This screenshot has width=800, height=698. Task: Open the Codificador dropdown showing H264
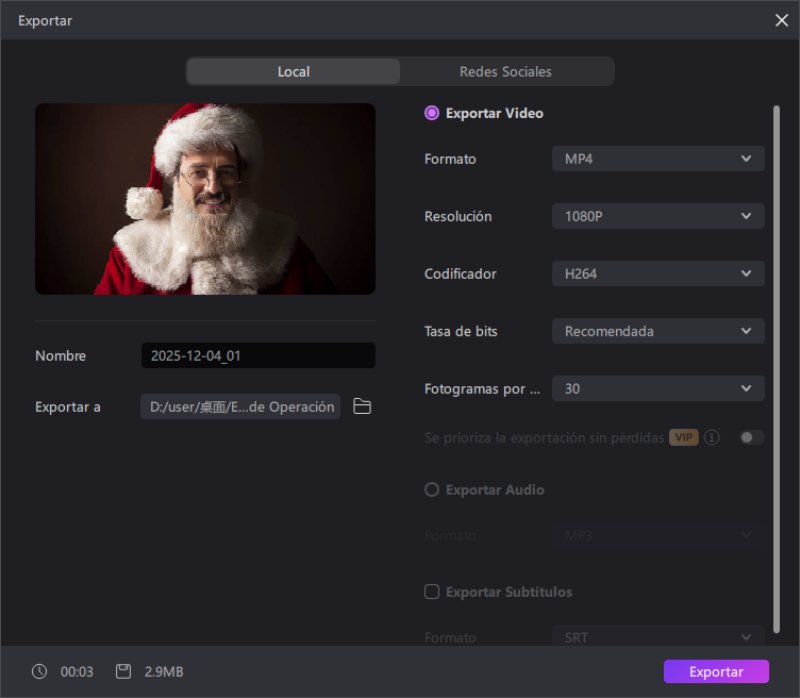pyautogui.click(x=658, y=273)
